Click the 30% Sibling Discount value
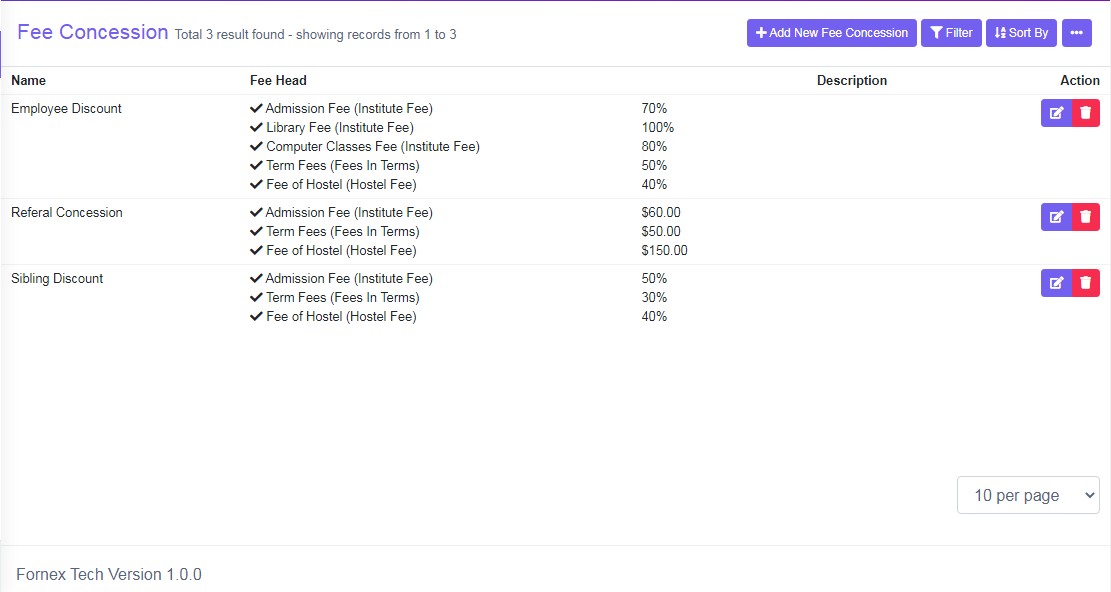Viewport: 1111px width, 592px height. coord(654,297)
